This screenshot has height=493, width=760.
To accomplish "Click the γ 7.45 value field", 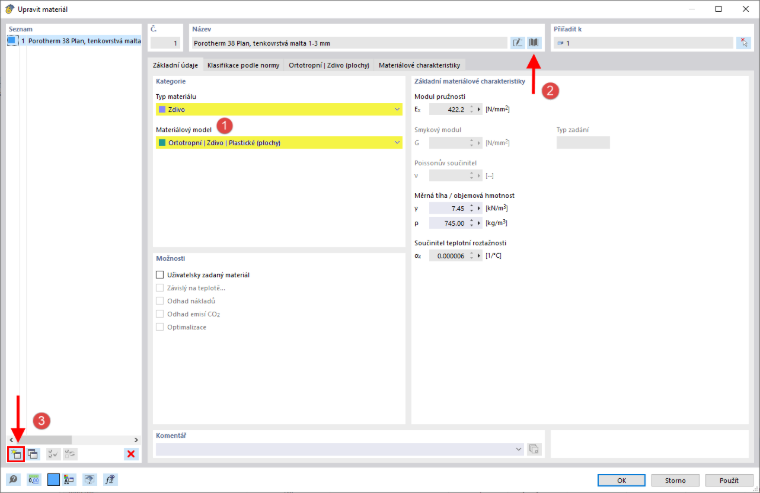I will [x=448, y=208].
